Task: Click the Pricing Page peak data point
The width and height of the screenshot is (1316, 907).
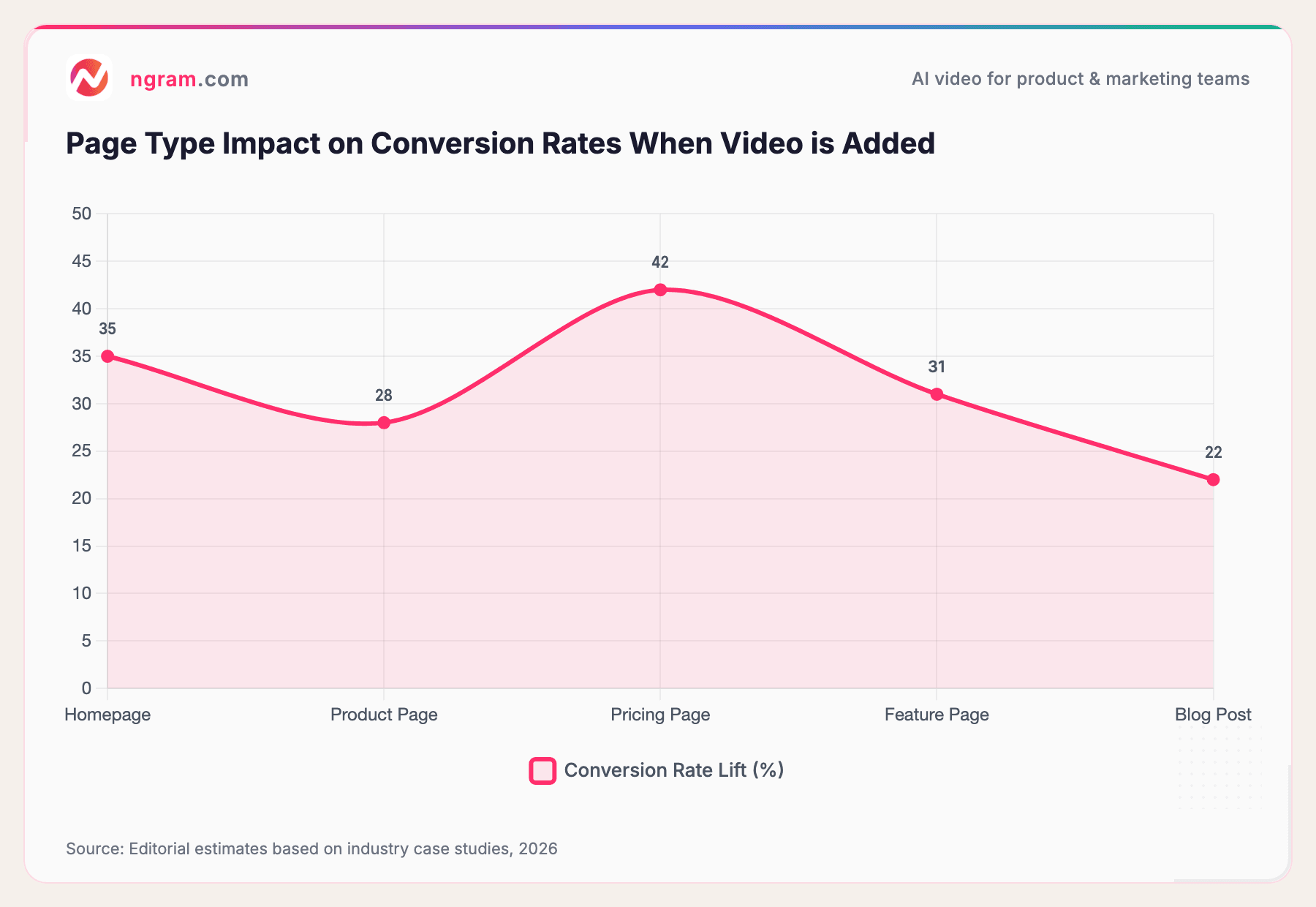Action: (x=659, y=290)
